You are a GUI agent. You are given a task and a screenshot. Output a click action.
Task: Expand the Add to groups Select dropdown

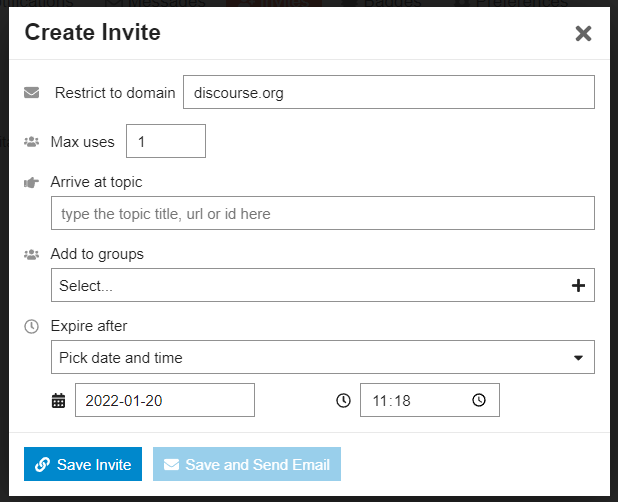323,285
